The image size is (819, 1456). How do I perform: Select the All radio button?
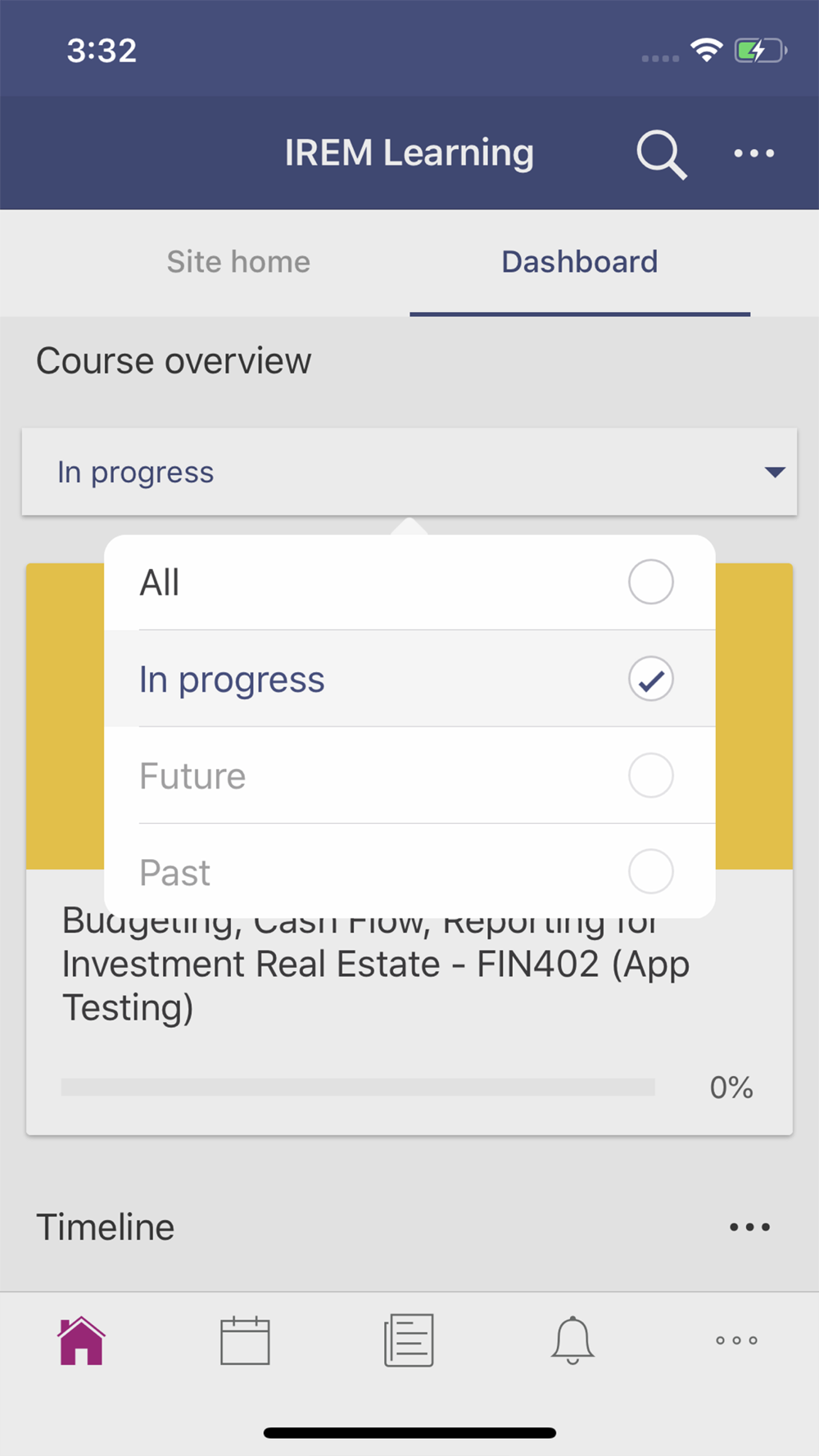(650, 582)
